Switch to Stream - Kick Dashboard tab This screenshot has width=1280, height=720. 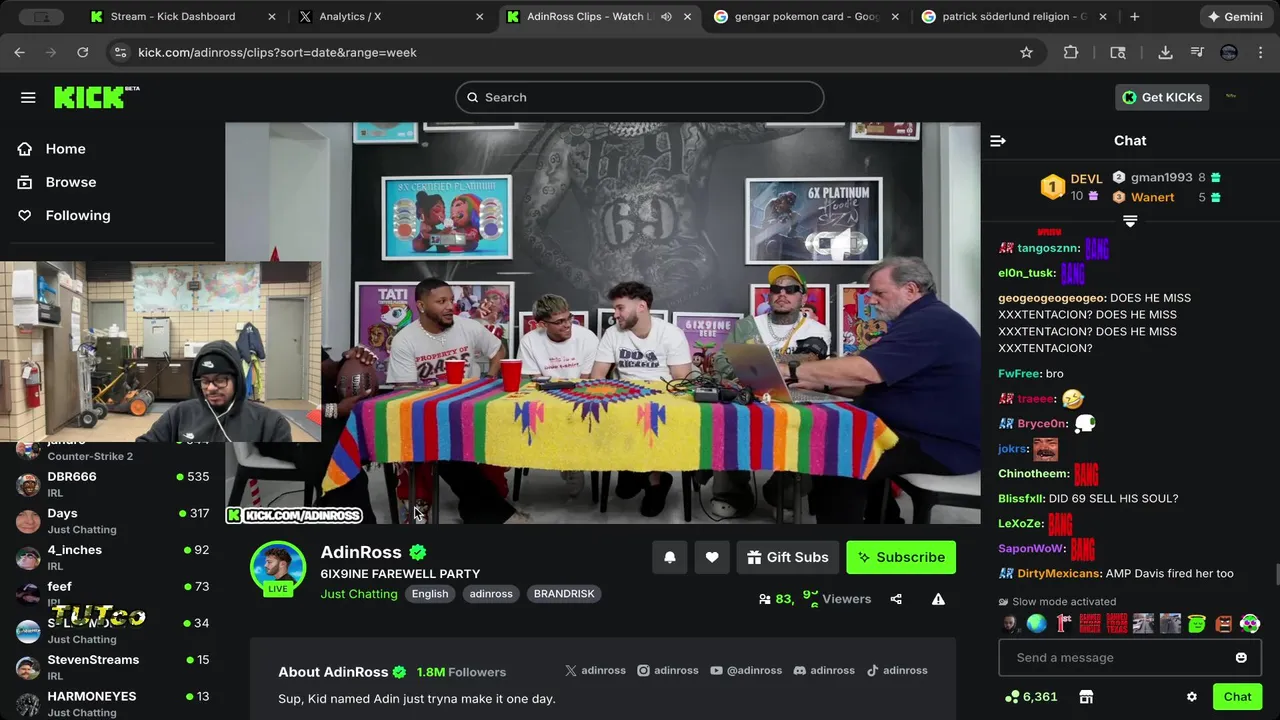coord(182,17)
